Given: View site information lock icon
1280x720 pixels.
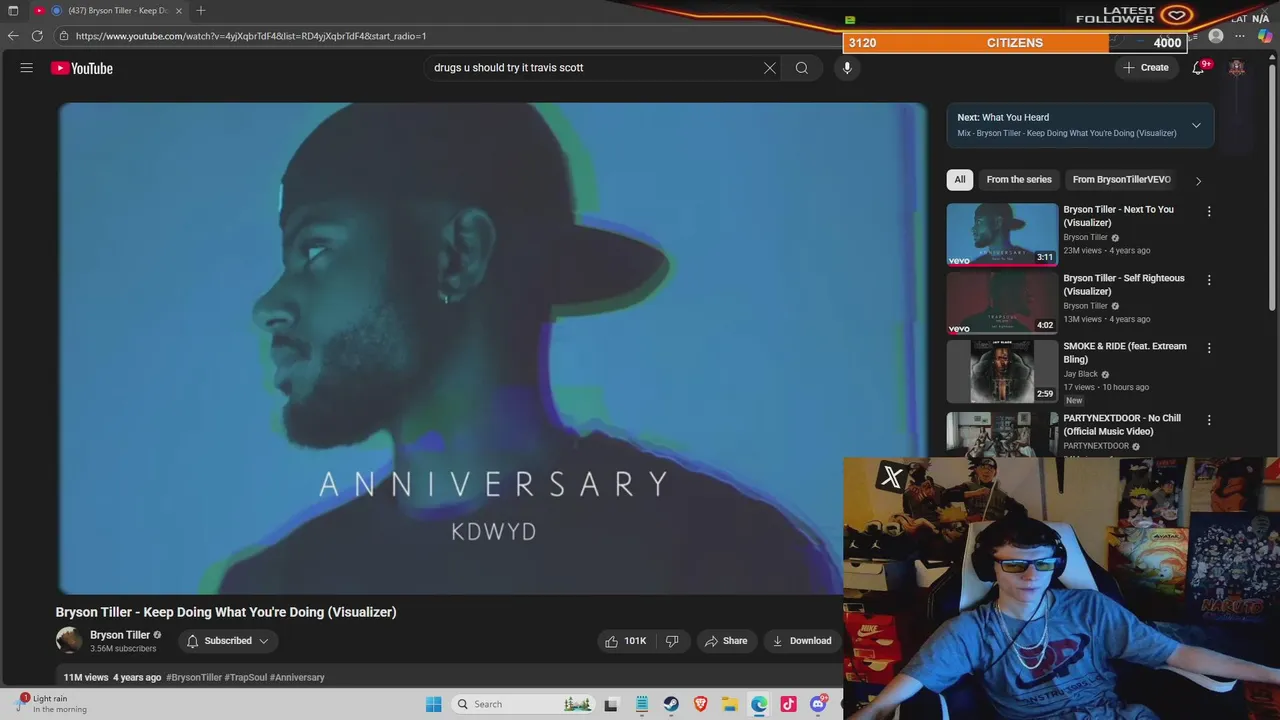Looking at the screenshot, I should [64, 36].
